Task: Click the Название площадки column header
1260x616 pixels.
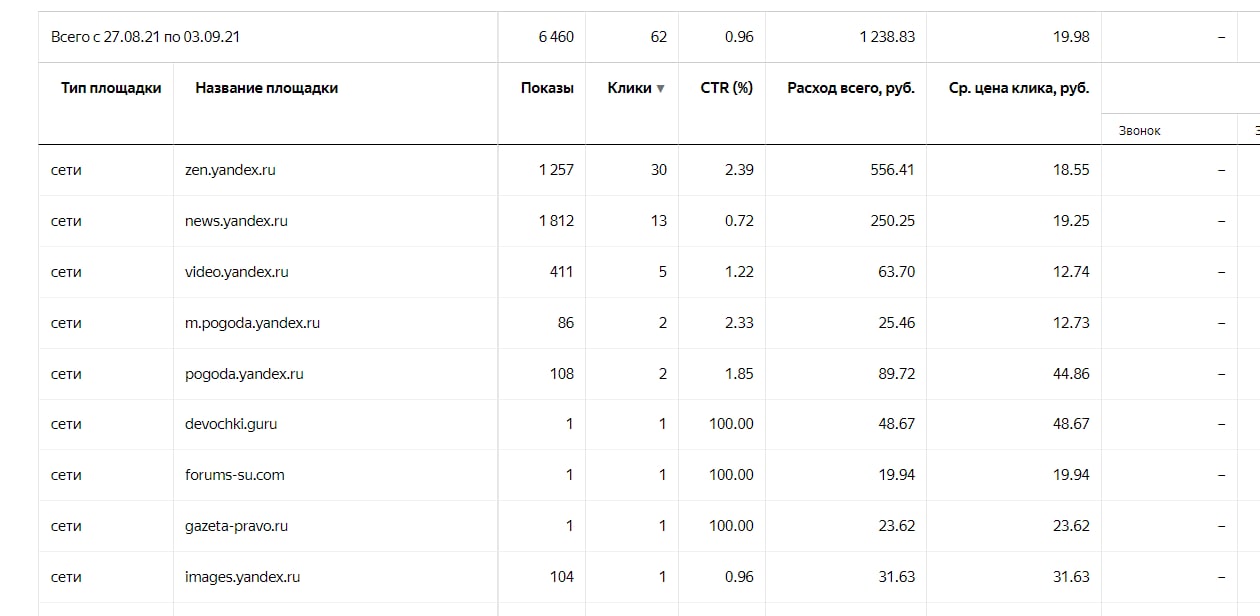Action: point(267,88)
